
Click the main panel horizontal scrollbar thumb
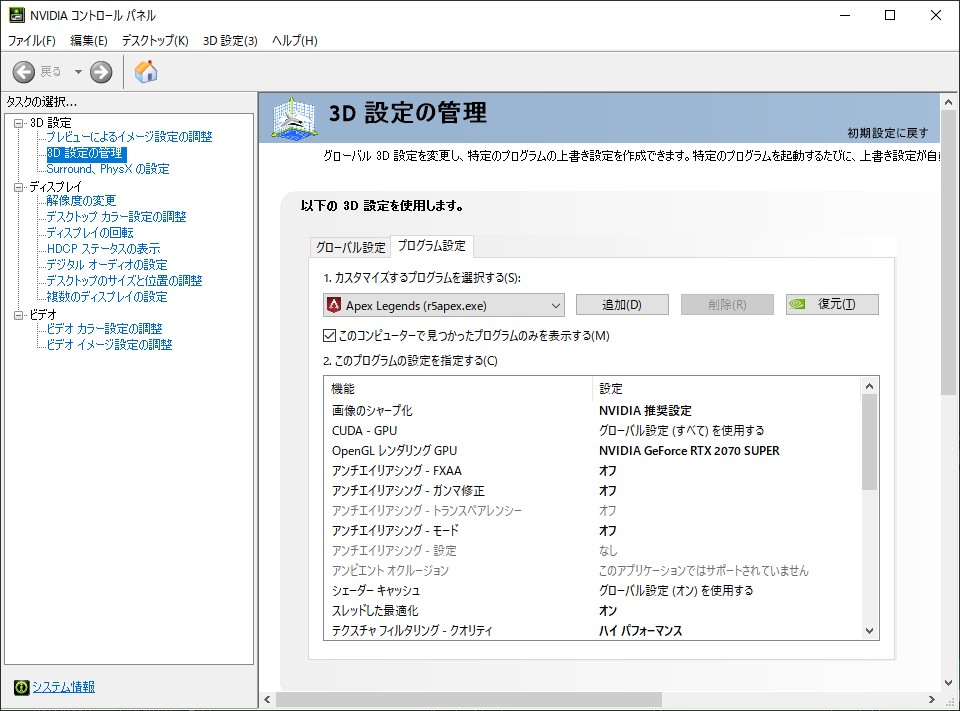(469, 699)
